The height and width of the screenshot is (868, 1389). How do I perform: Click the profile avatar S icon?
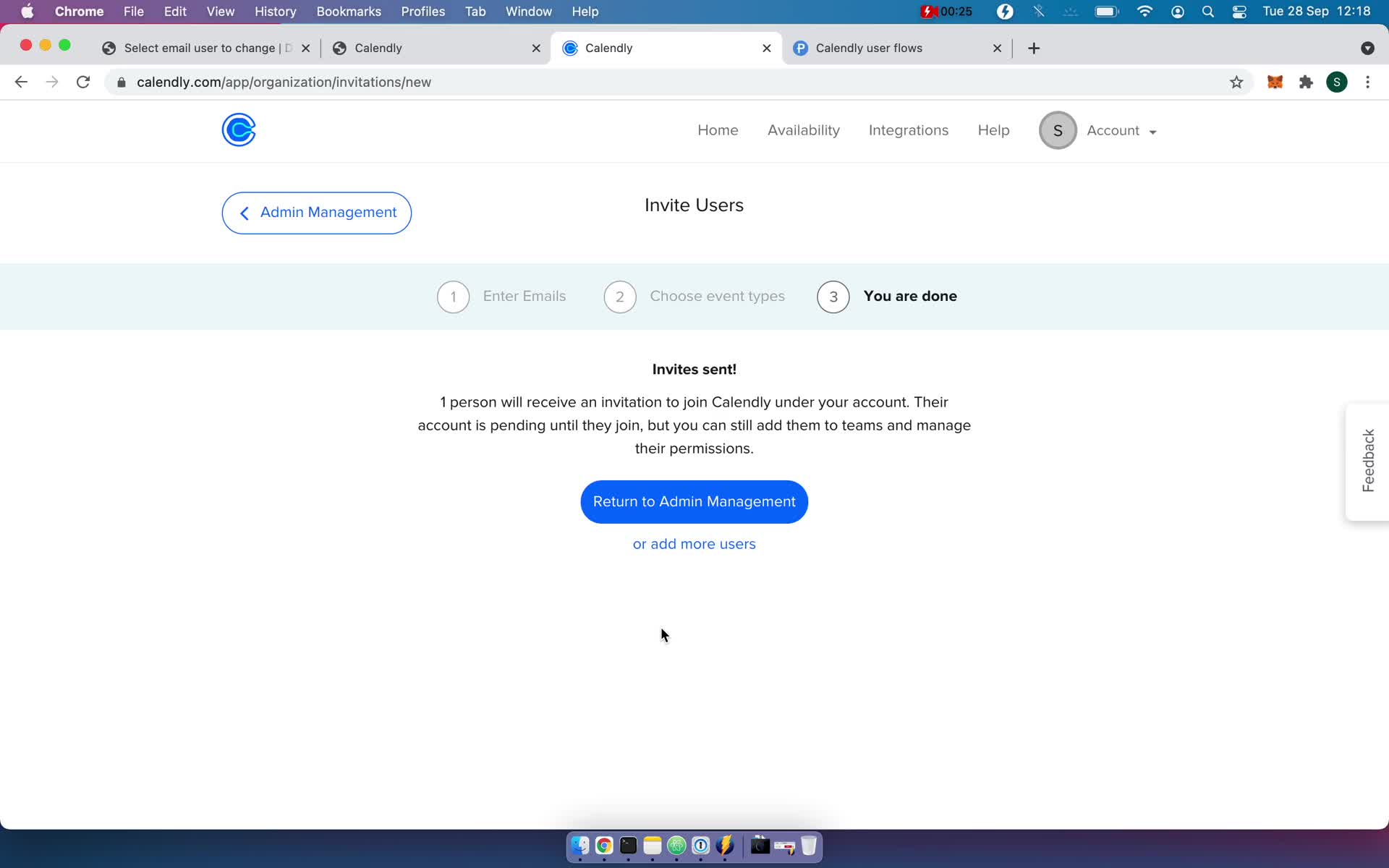click(x=1057, y=130)
